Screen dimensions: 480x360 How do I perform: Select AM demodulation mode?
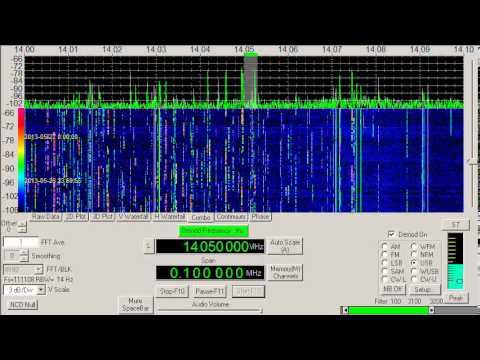click(x=385, y=246)
